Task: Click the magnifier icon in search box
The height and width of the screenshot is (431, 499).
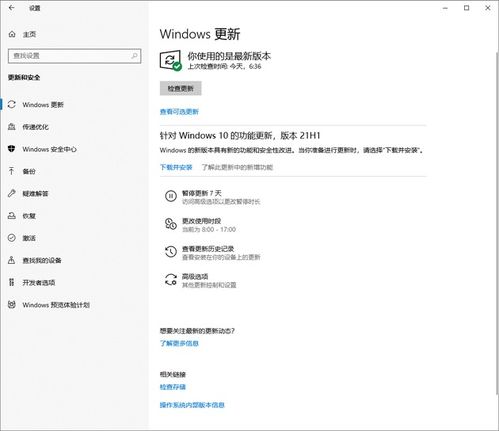Action: (x=134, y=56)
